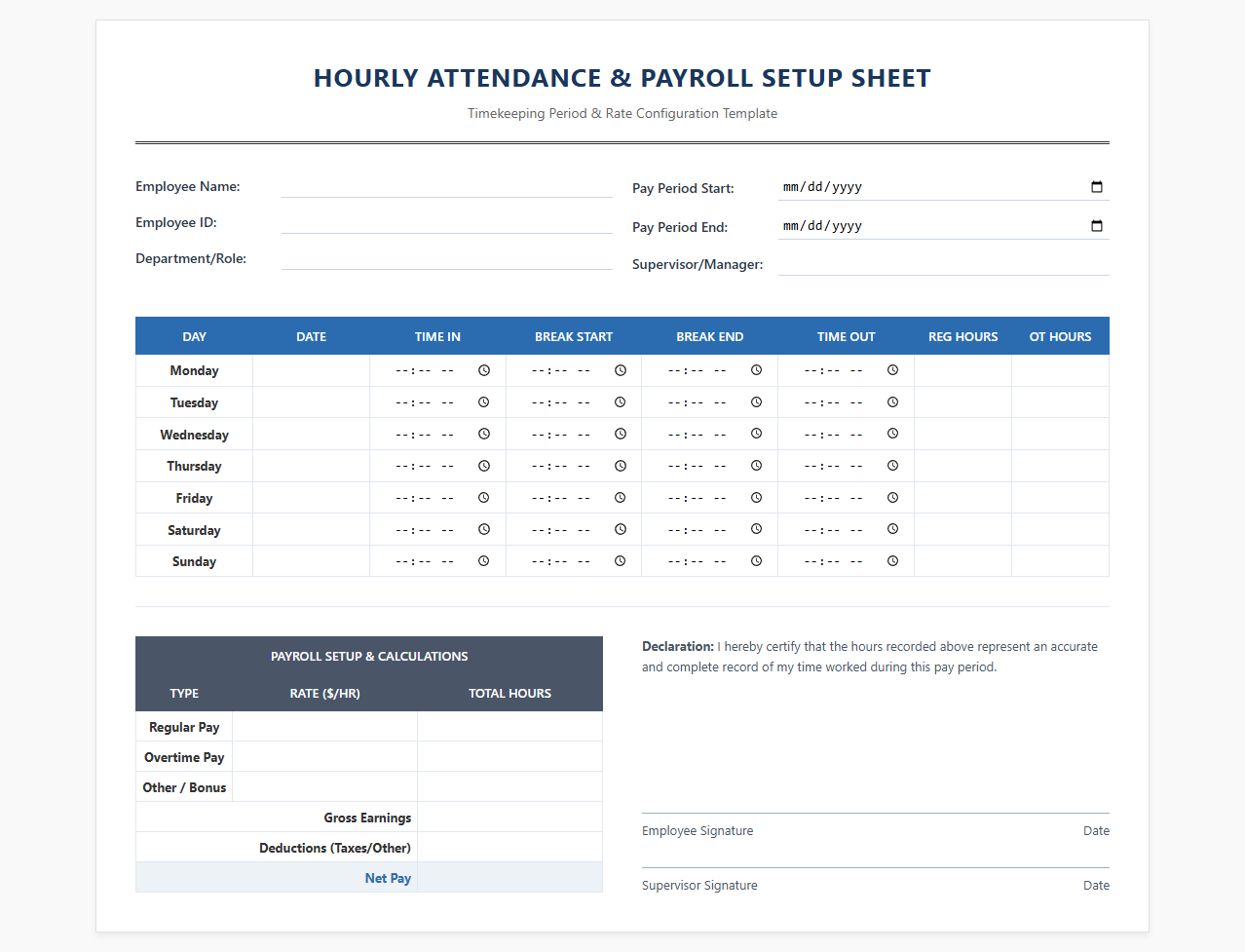Open clock picker for Monday Time In
The width and height of the screenshot is (1245, 952).
(484, 370)
